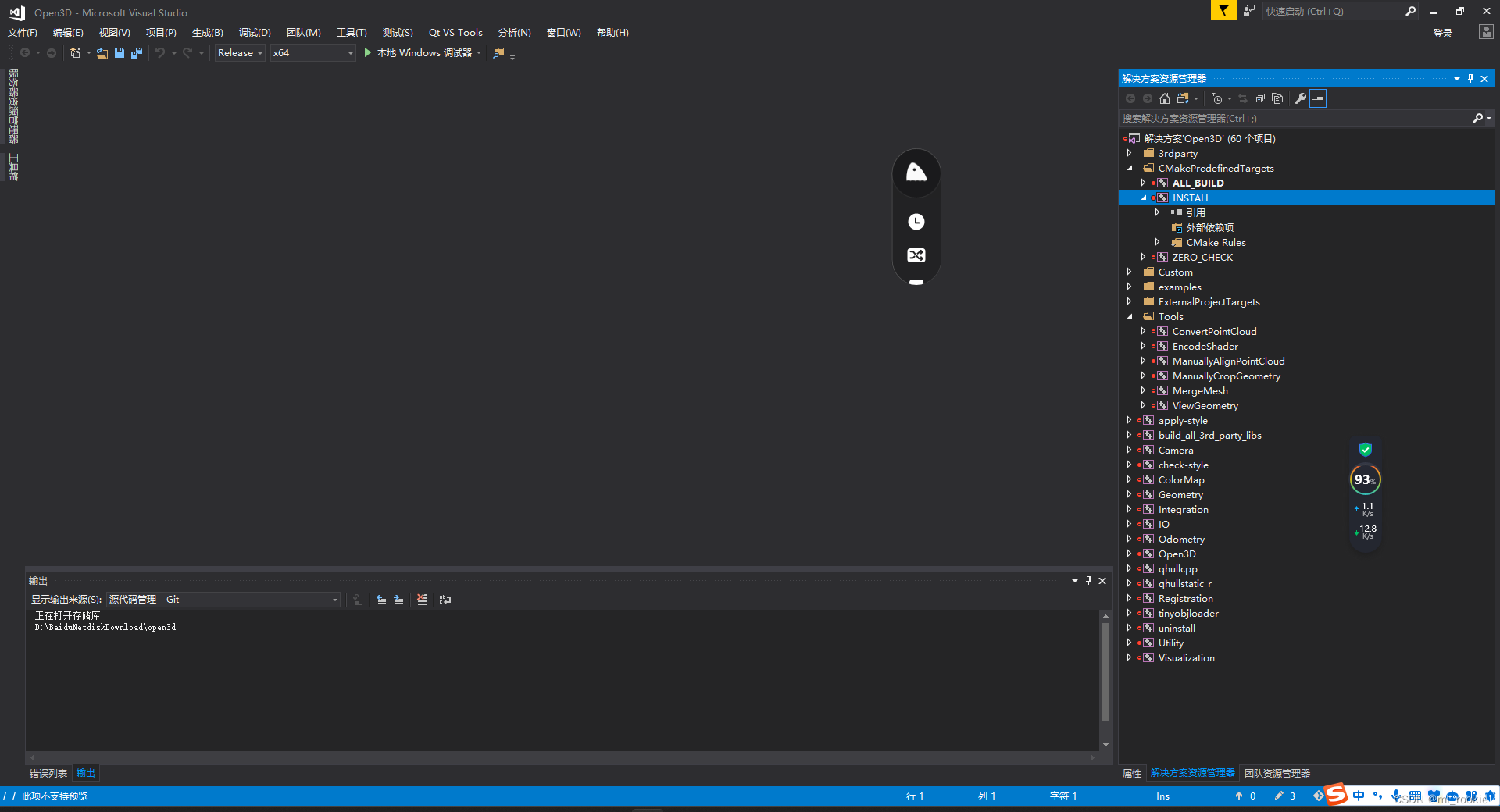This screenshot has height=812, width=1500.
Task: Click the Open File folder icon
Action: click(x=102, y=53)
